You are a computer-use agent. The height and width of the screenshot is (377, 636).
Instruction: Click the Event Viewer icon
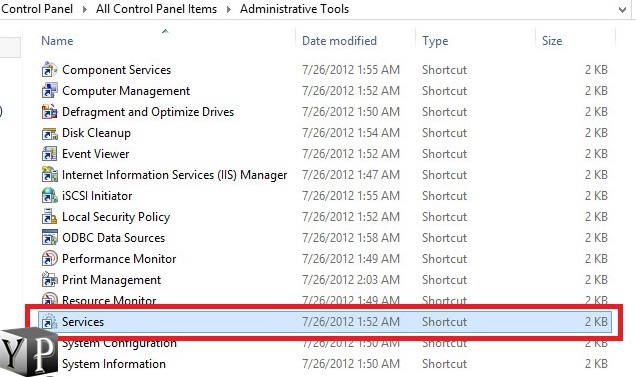pyautogui.click(x=49, y=154)
